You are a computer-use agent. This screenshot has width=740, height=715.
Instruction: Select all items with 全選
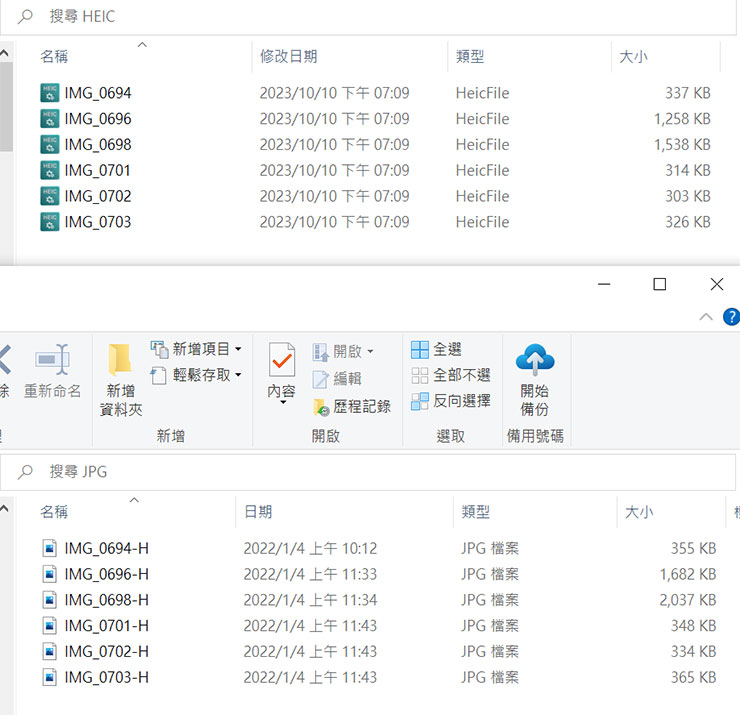[436, 350]
